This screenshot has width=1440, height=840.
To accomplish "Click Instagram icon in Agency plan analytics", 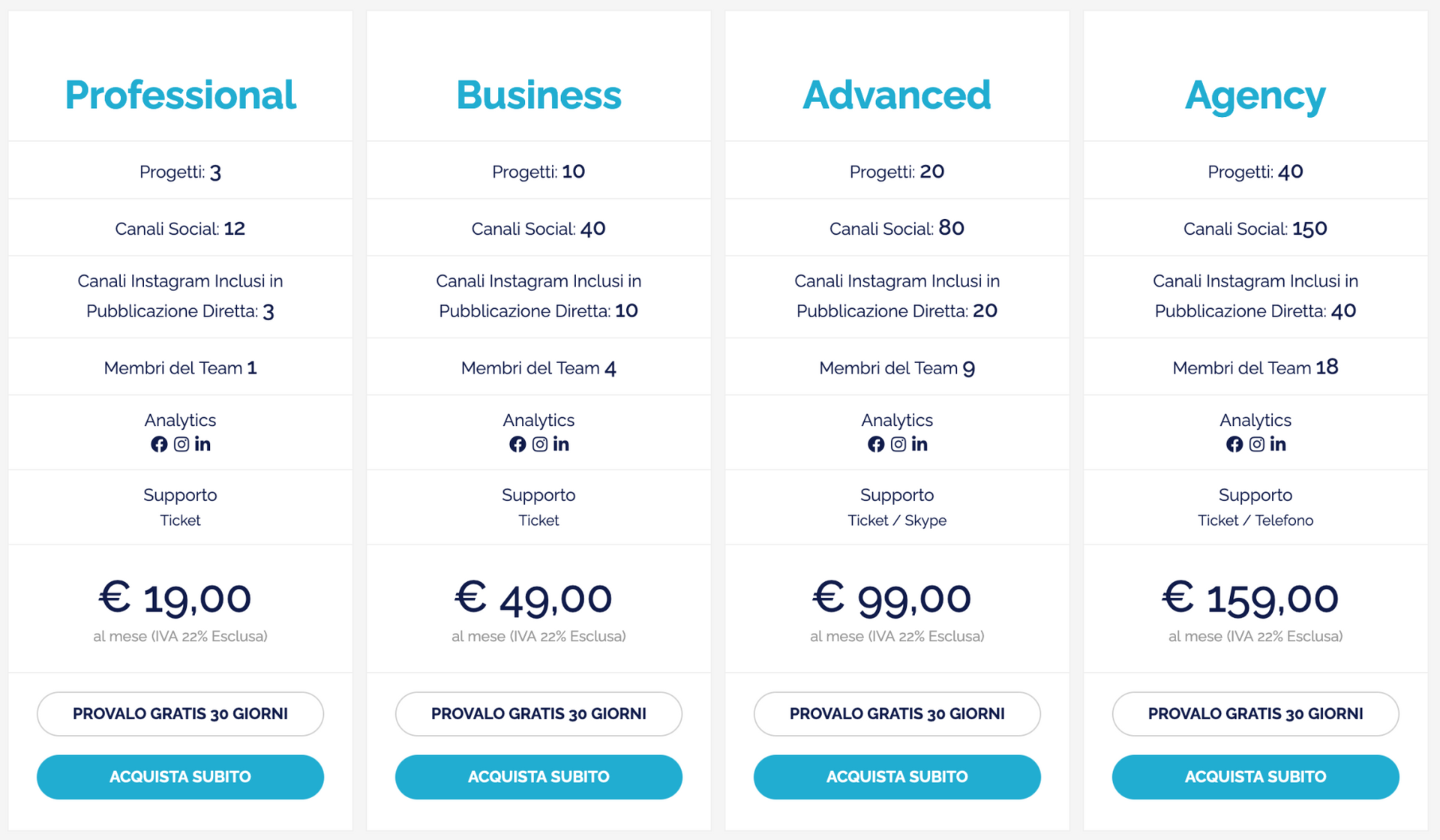I will click(1257, 444).
